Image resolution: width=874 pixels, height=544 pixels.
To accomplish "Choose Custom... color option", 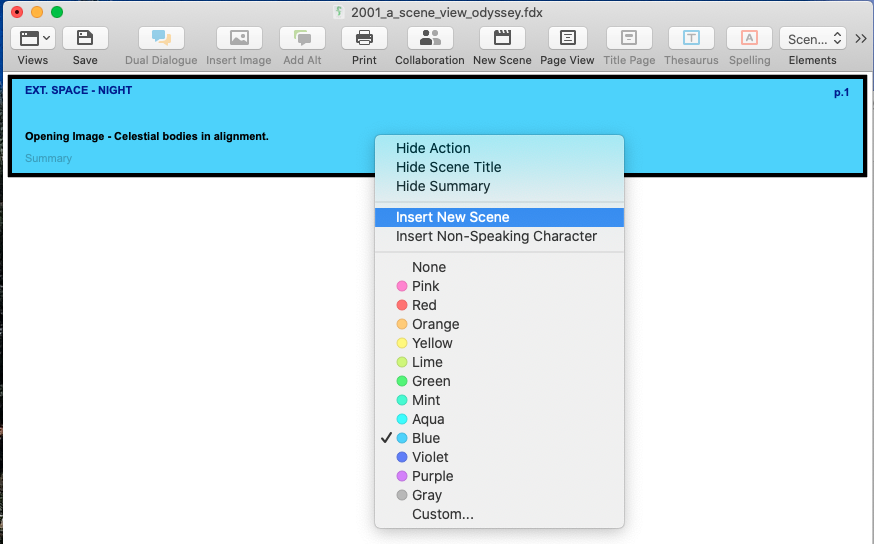I will 443,514.
